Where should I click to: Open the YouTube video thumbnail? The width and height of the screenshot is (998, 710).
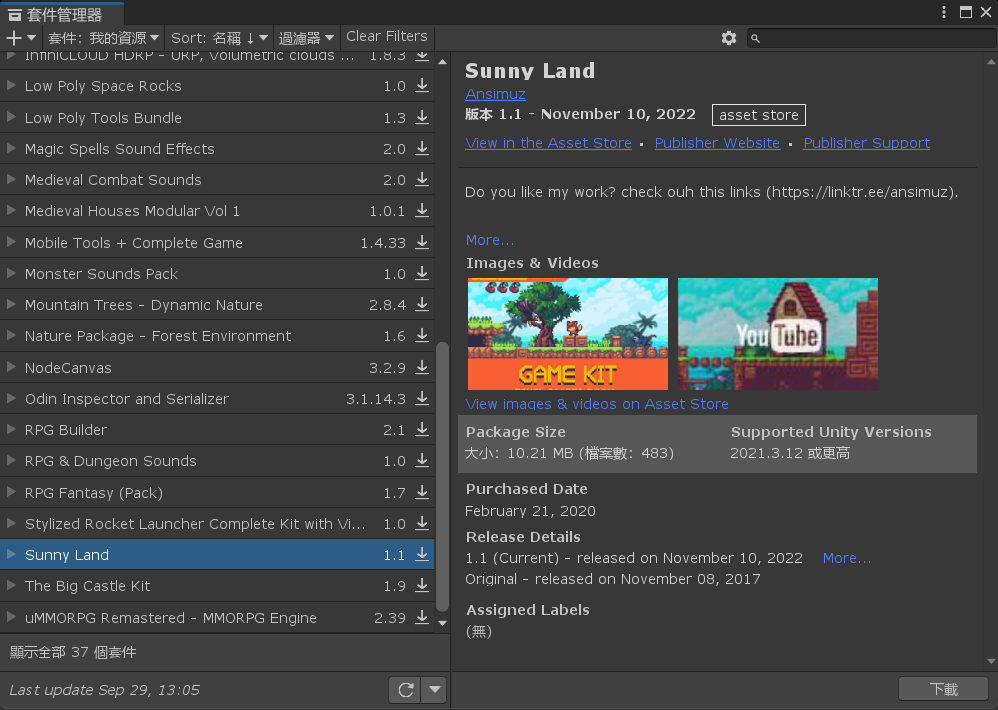pos(778,334)
